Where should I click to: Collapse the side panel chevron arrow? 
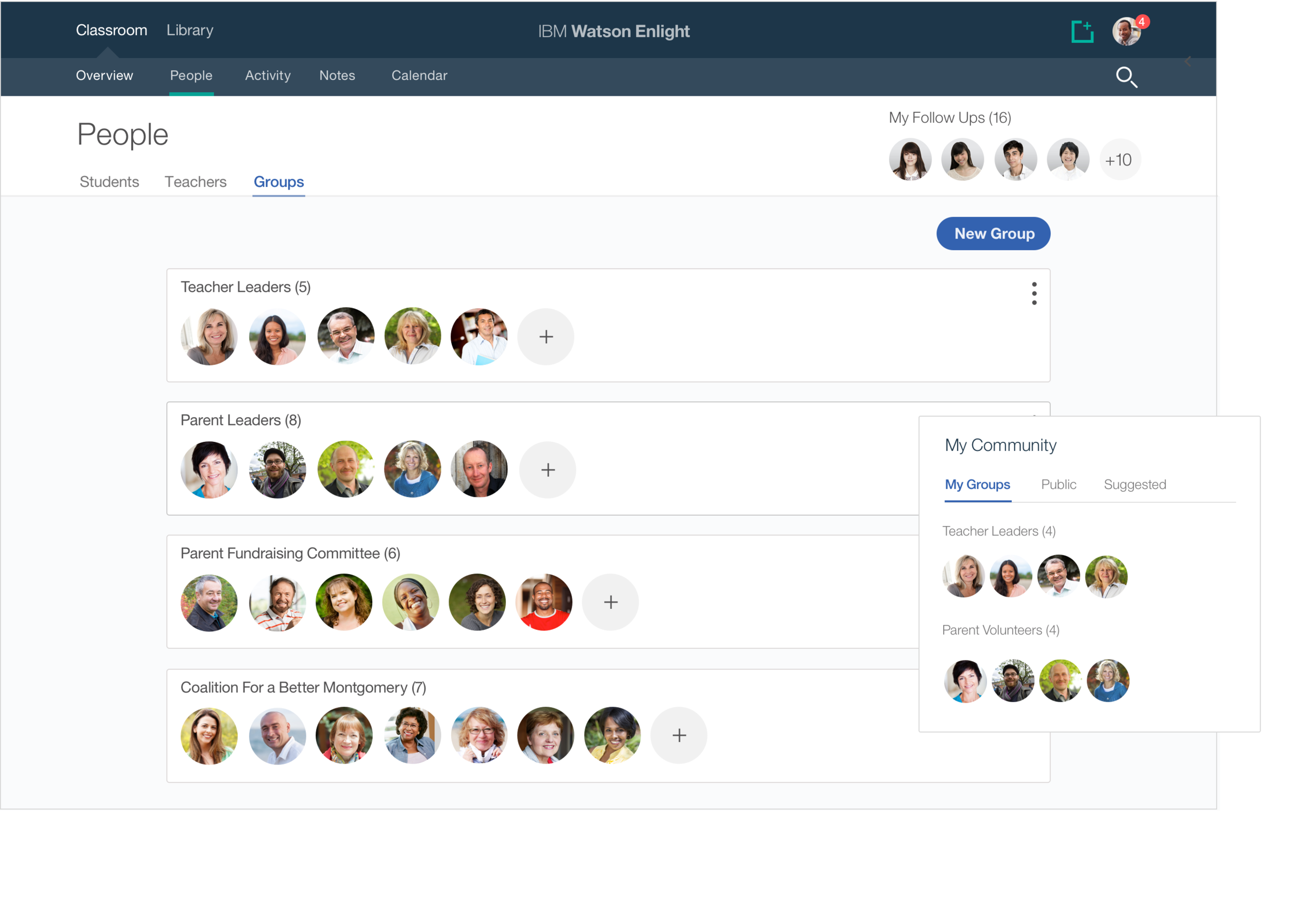coord(1188,61)
